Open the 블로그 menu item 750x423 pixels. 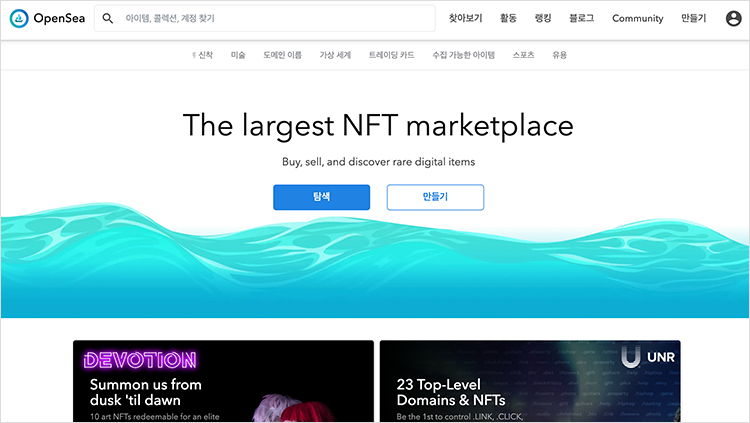pos(581,19)
